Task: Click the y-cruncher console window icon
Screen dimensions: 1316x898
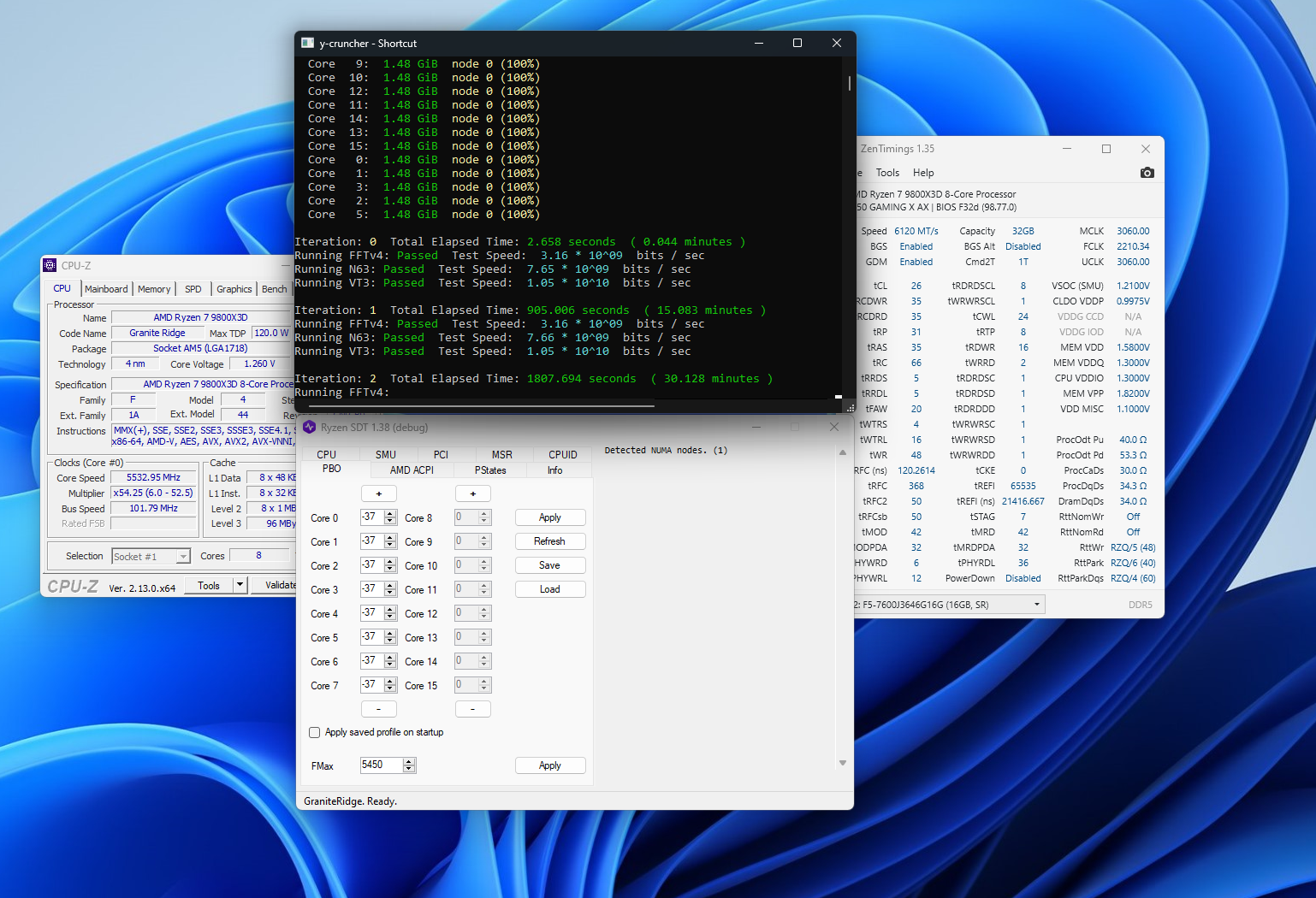Action: pos(308,43)
